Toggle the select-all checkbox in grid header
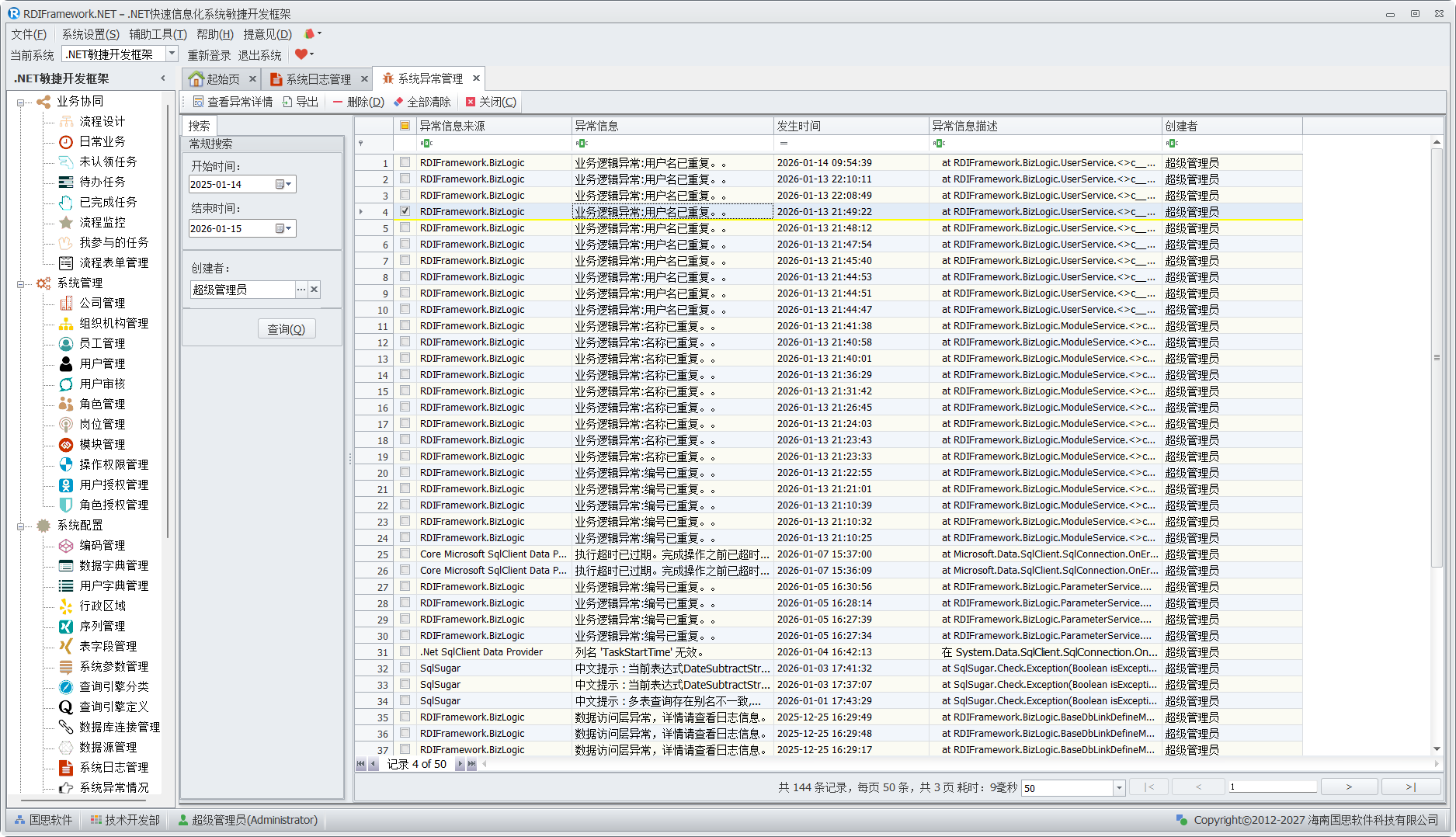This screenshot has width=1456, height=837. point(405,126)
